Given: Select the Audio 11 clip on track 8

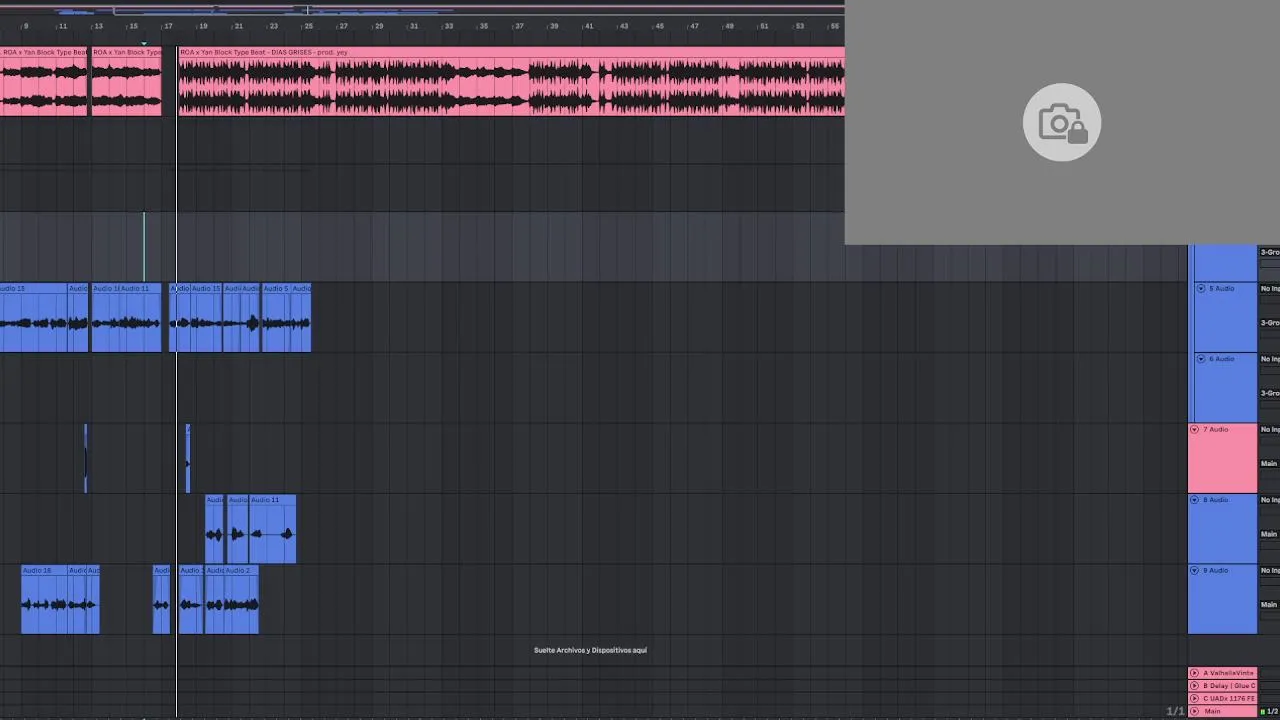Looking at the screenshot, I should pos(272,529).
